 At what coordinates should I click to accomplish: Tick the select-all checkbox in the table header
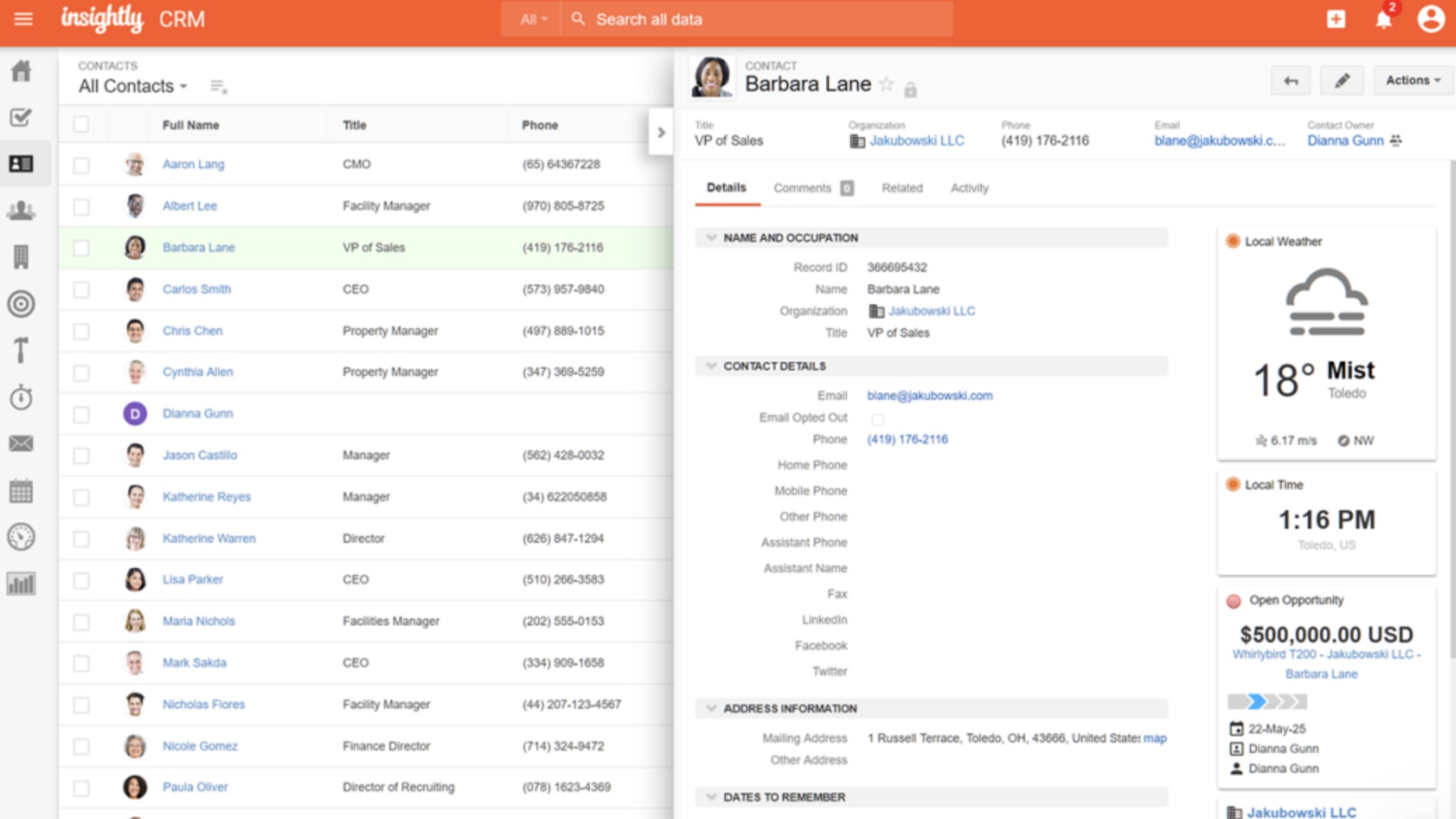pos(81,125)
